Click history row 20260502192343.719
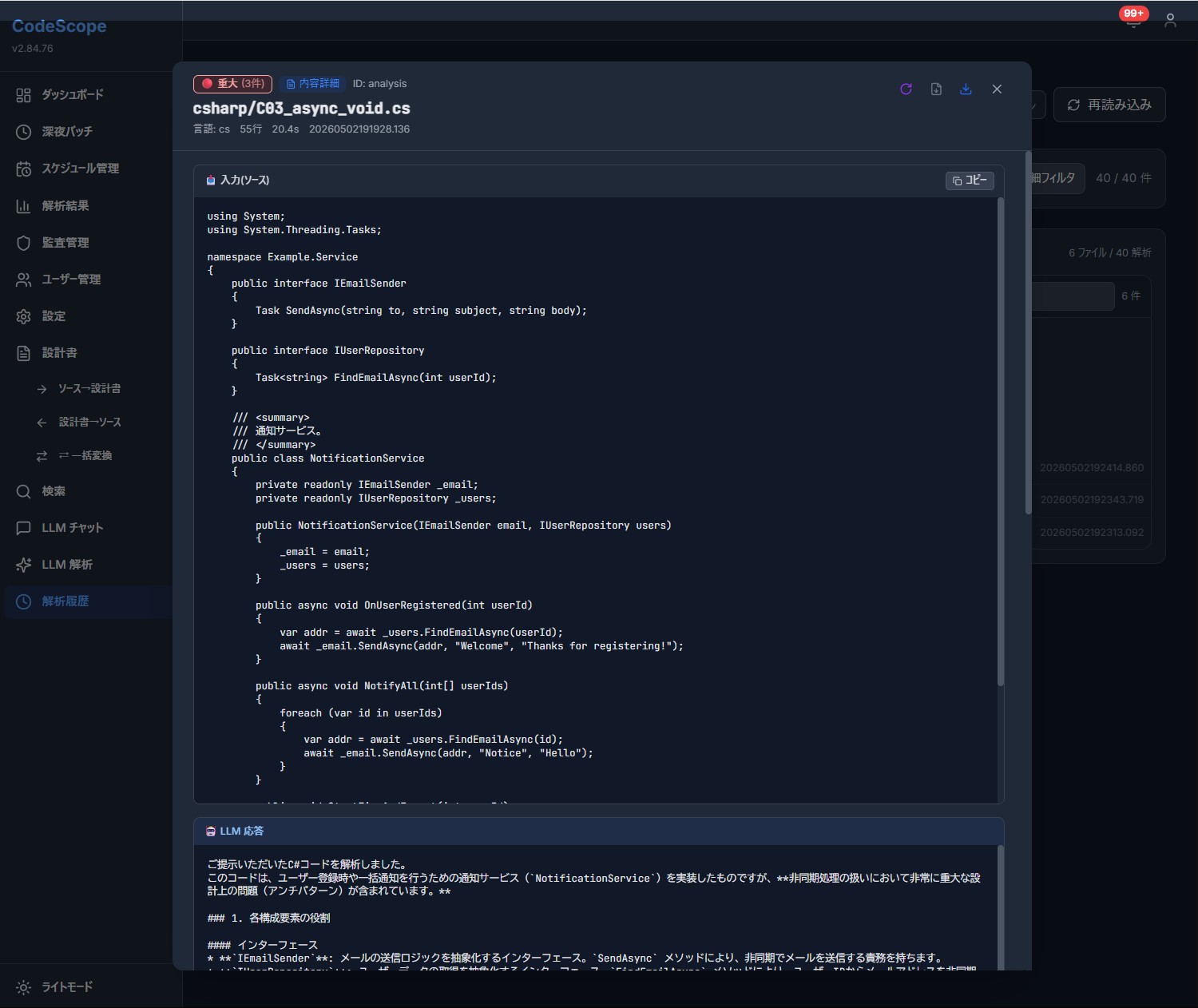Screen dimensions: 1198x1008 (1092, 500)
